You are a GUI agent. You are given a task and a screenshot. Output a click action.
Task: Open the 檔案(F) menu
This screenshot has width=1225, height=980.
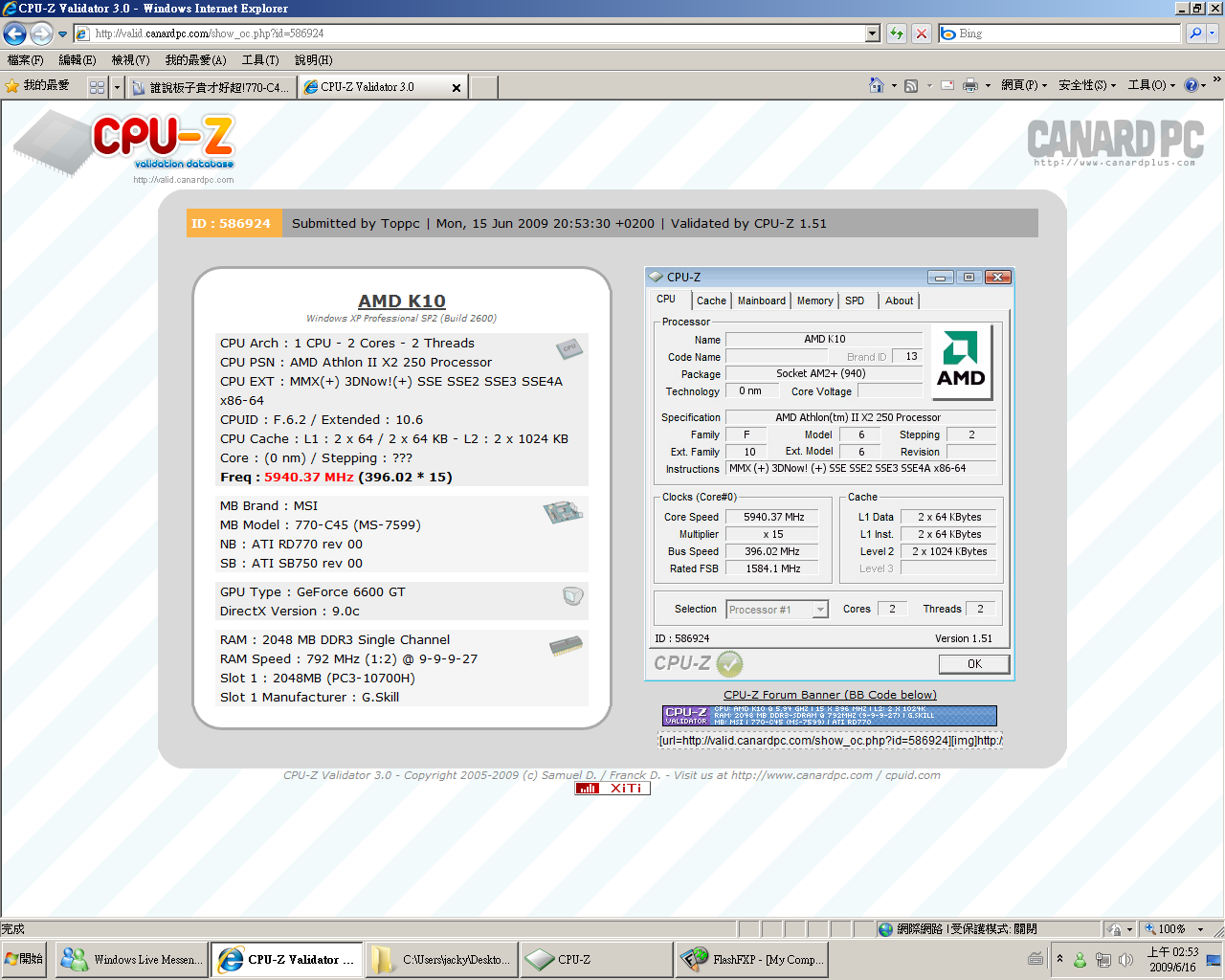(x=25, y=59)
